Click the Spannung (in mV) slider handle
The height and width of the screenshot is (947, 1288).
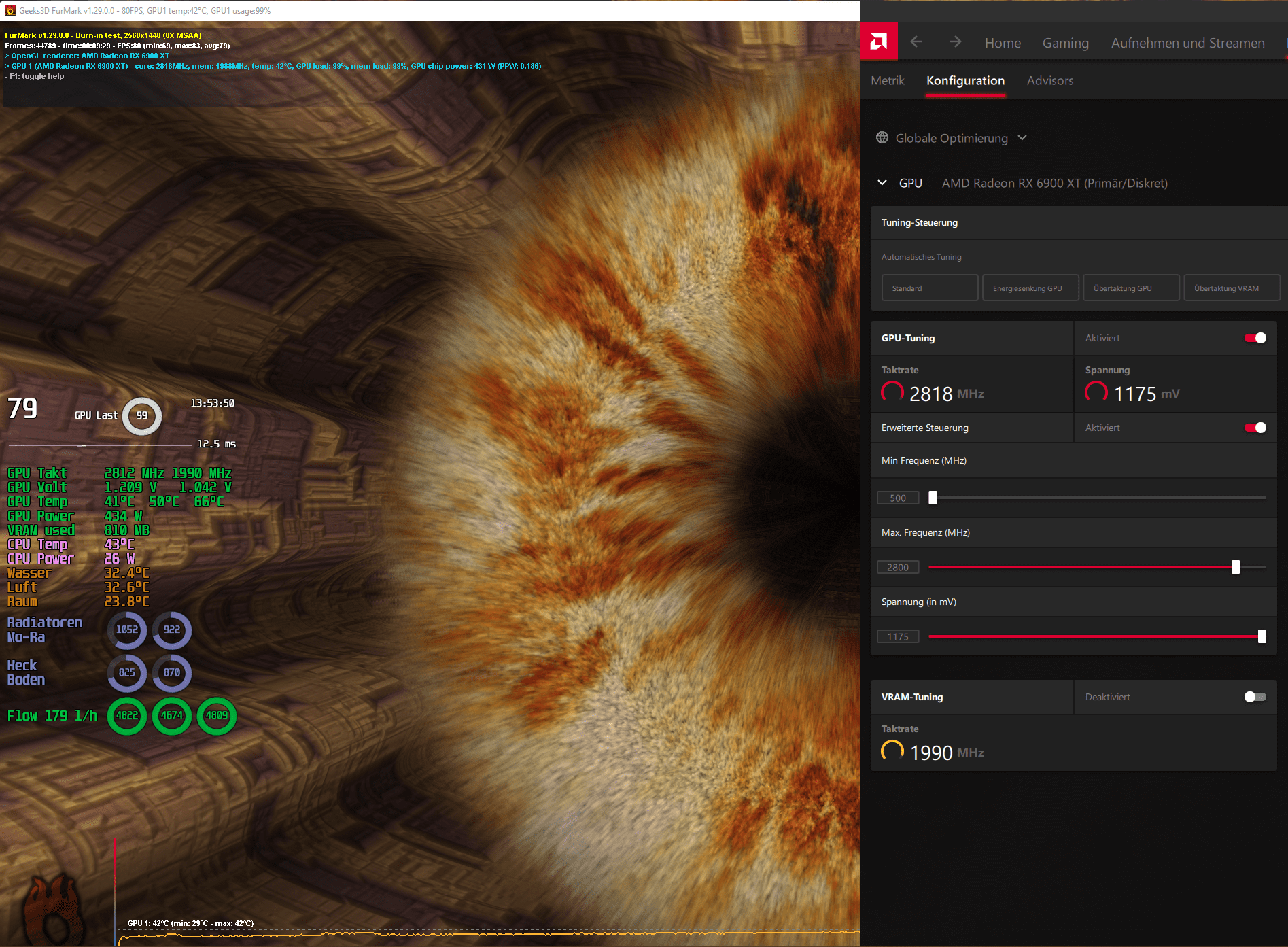coord(1262,636)
